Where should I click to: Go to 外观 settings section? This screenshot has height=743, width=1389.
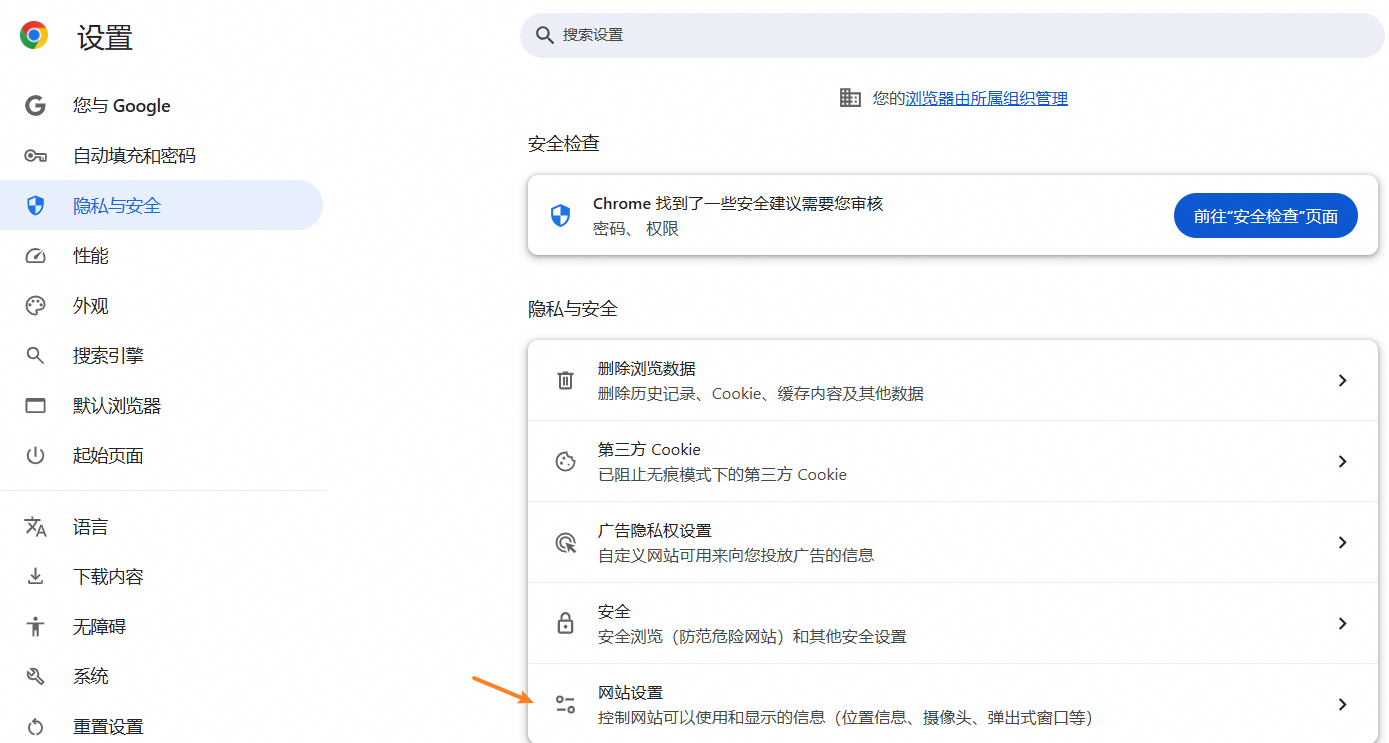[91, 306]
